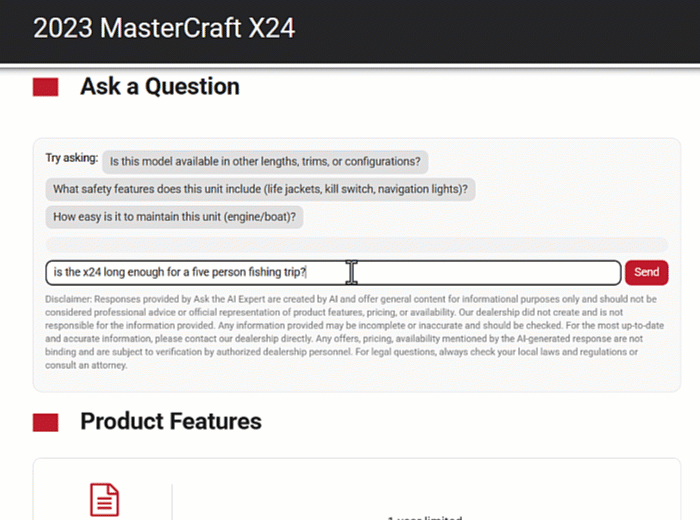
Task: Click the '2023 MasterCraft X24' page title
Action: click(x=164, y=28)
